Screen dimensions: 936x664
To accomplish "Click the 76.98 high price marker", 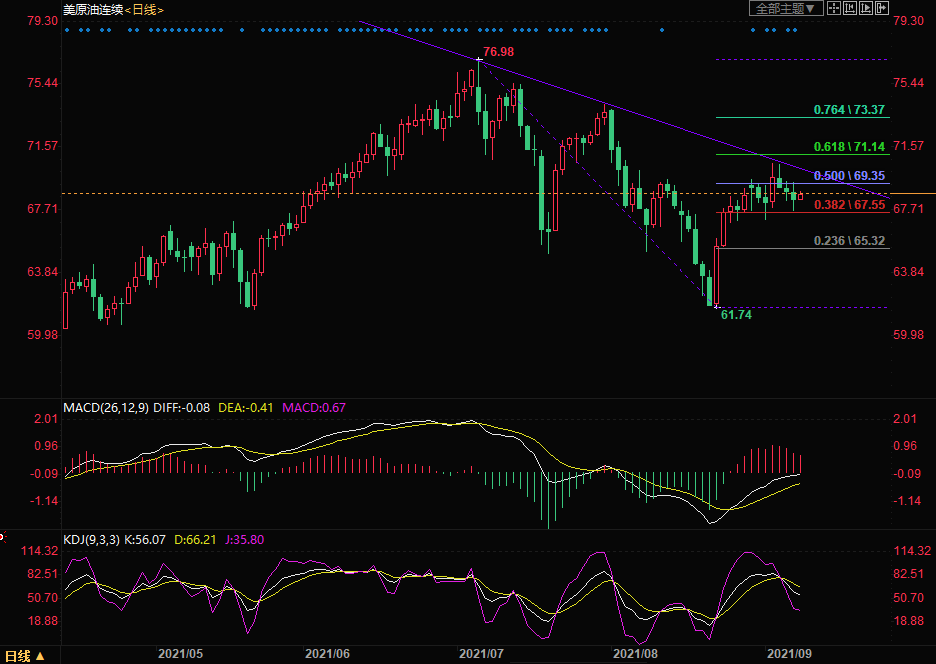I will [498, 51].
